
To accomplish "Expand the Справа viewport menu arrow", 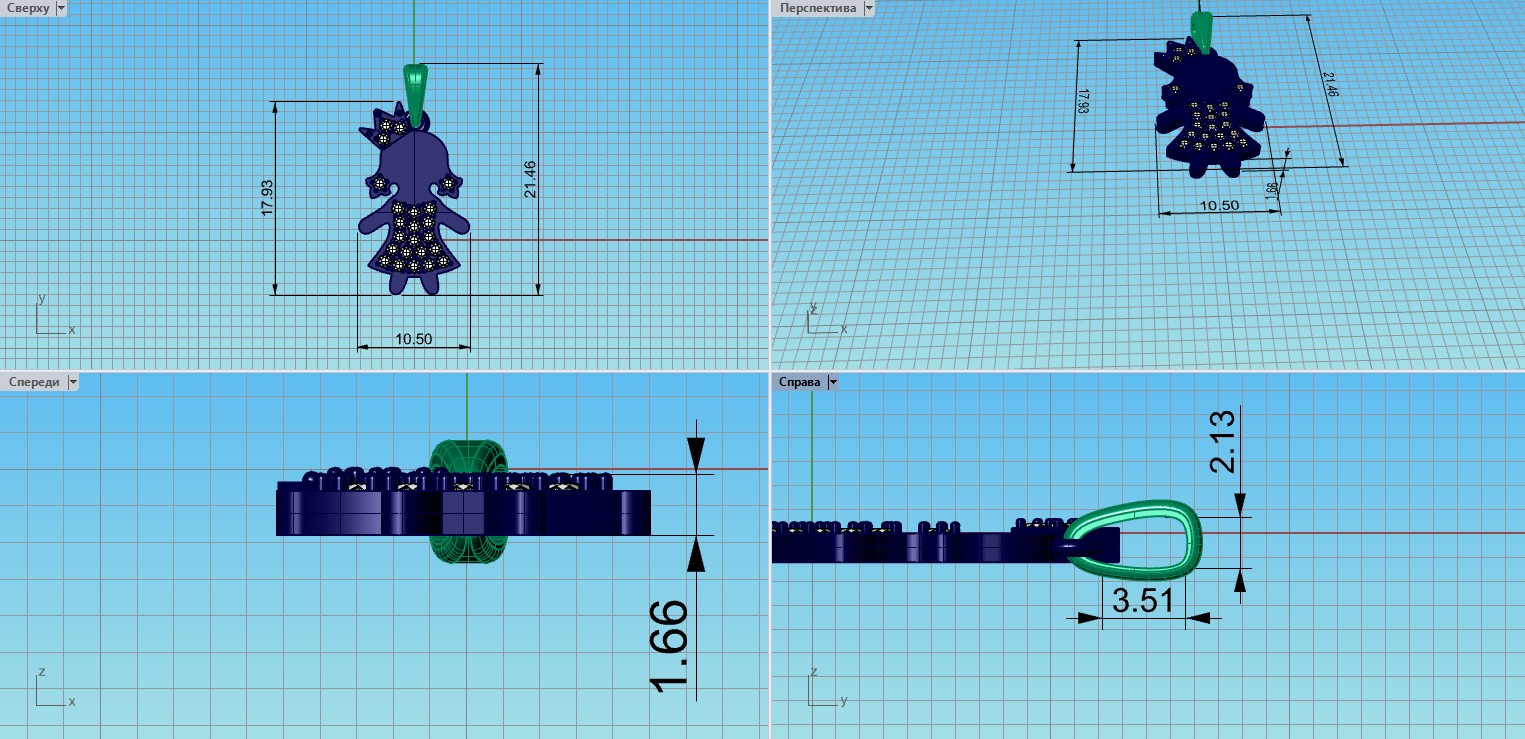I will click(x=833, y=382).
